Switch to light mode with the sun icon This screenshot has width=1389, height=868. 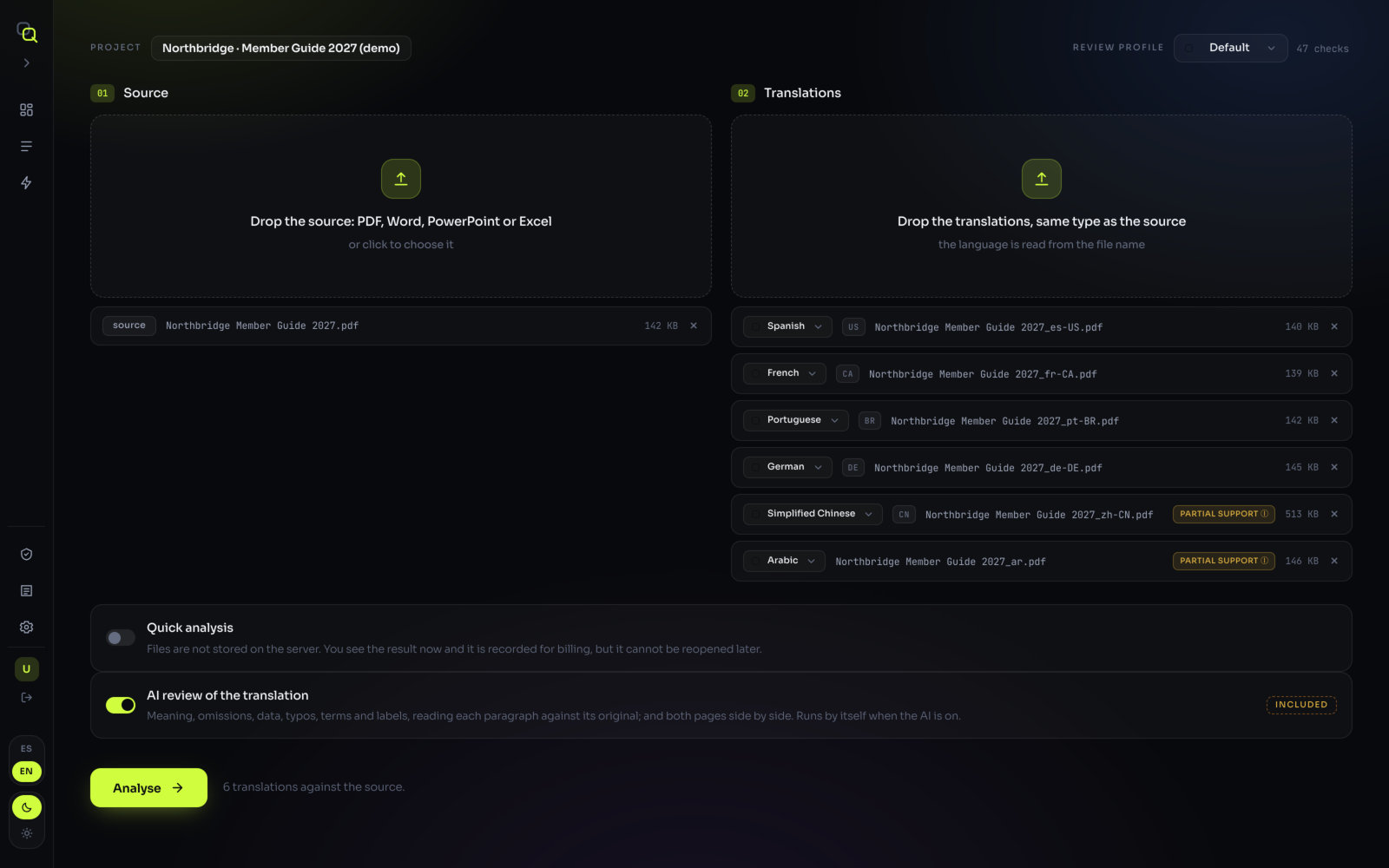coord(27,834)
